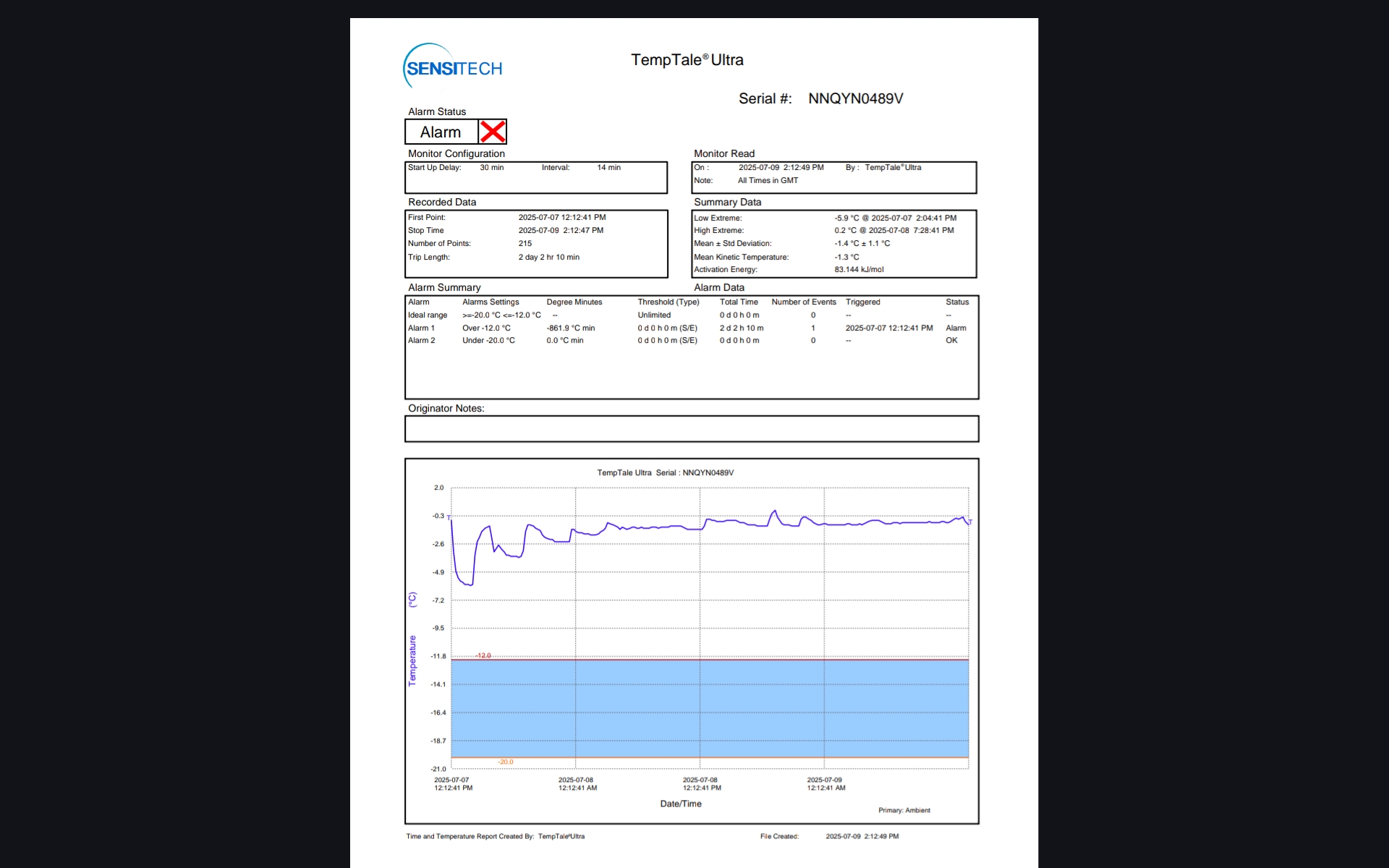Click the Alarm 2 row OK status
Viewport: 1389px width, 868px height.
coord(951,341)
